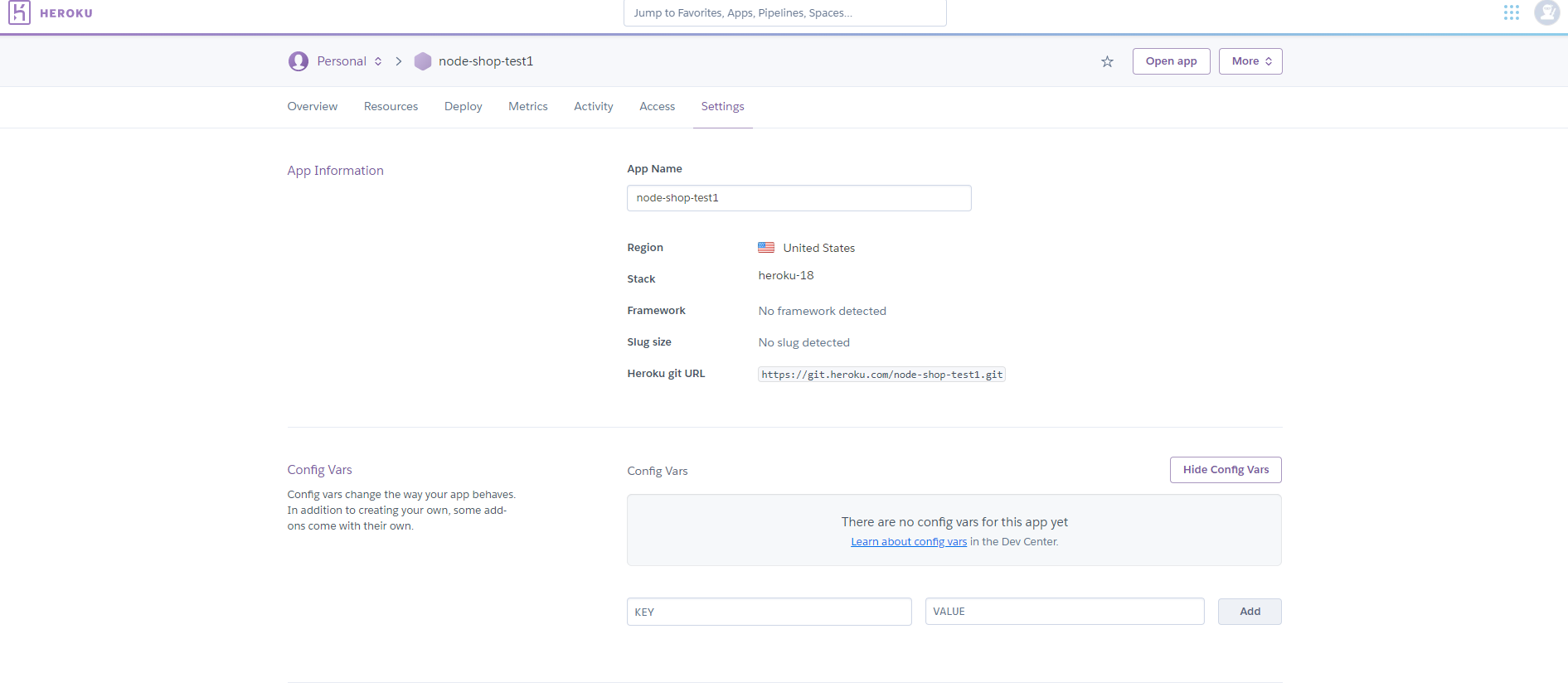The width and height of the screenshot is (1568, 697).
Task: Favorite the app with the star icon
Action: pyautogui.click(x=1107, y=61)
